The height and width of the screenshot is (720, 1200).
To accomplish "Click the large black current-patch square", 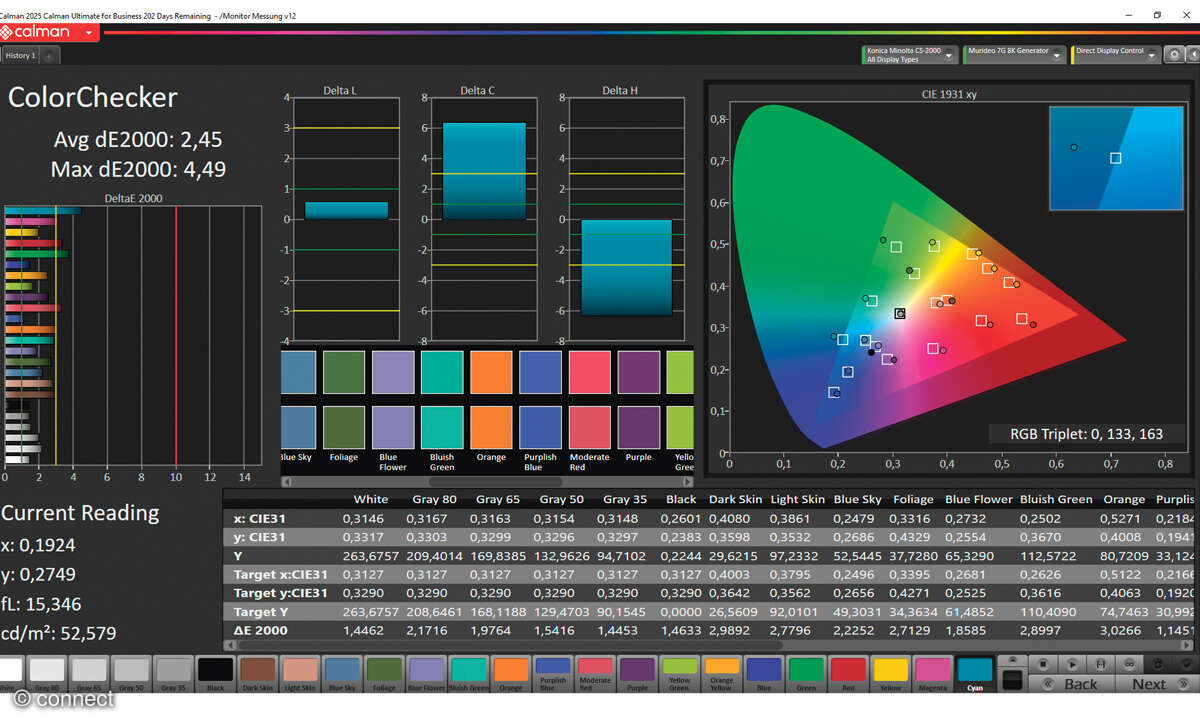I will [1012, 680].
